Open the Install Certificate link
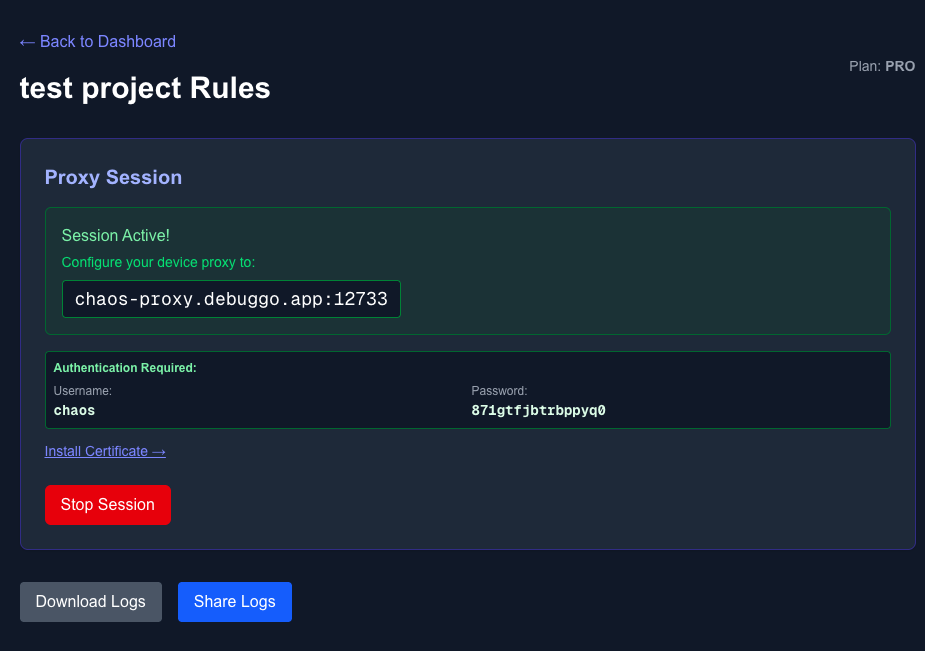 coord(96,451)
